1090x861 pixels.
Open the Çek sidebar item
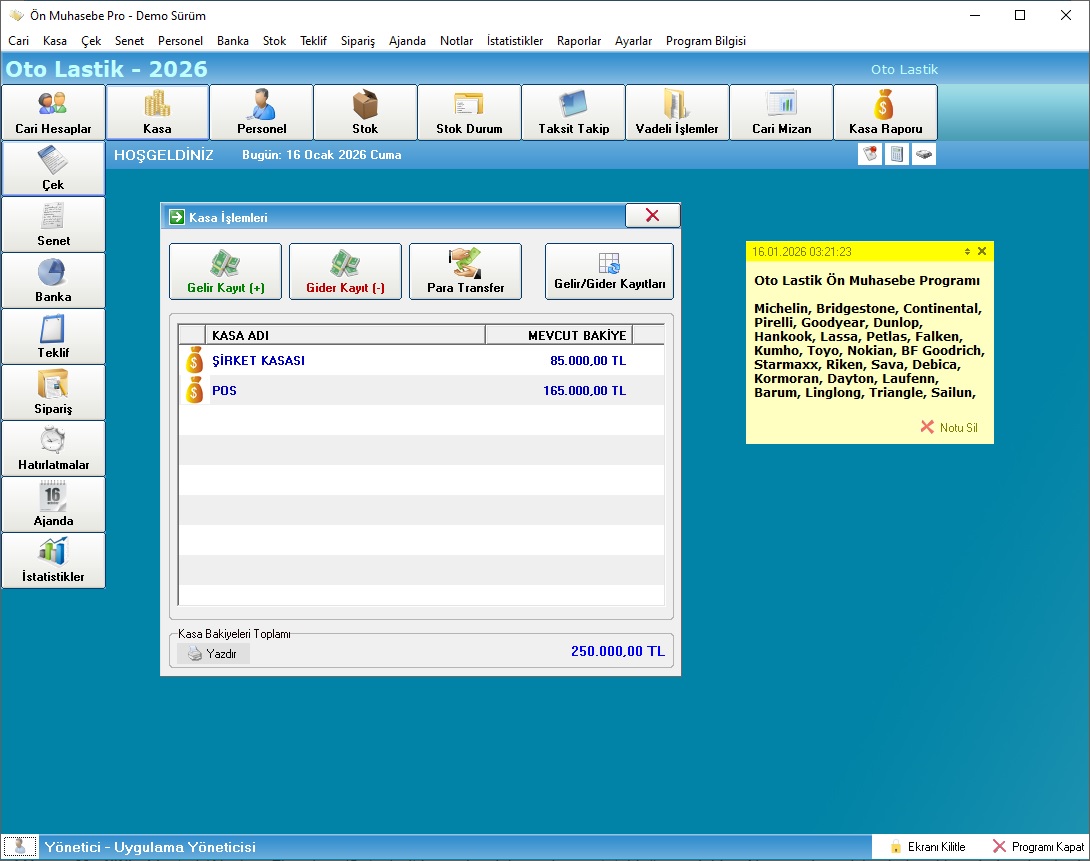coord(53,168)
